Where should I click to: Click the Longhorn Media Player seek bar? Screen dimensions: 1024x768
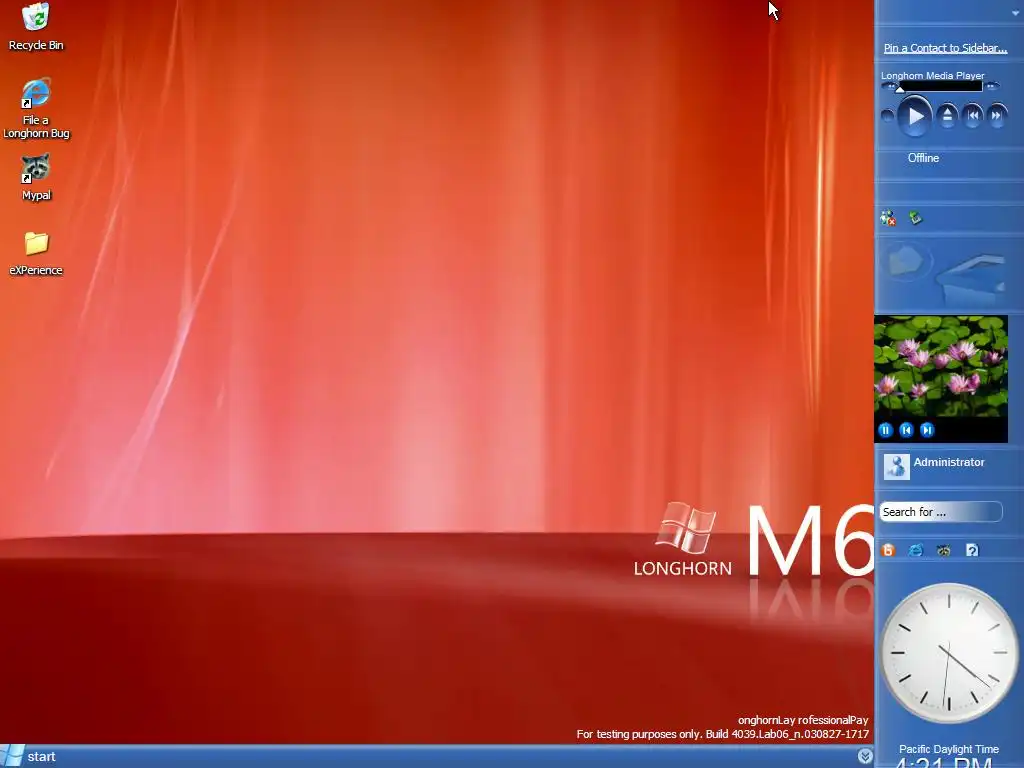(940, 86)
